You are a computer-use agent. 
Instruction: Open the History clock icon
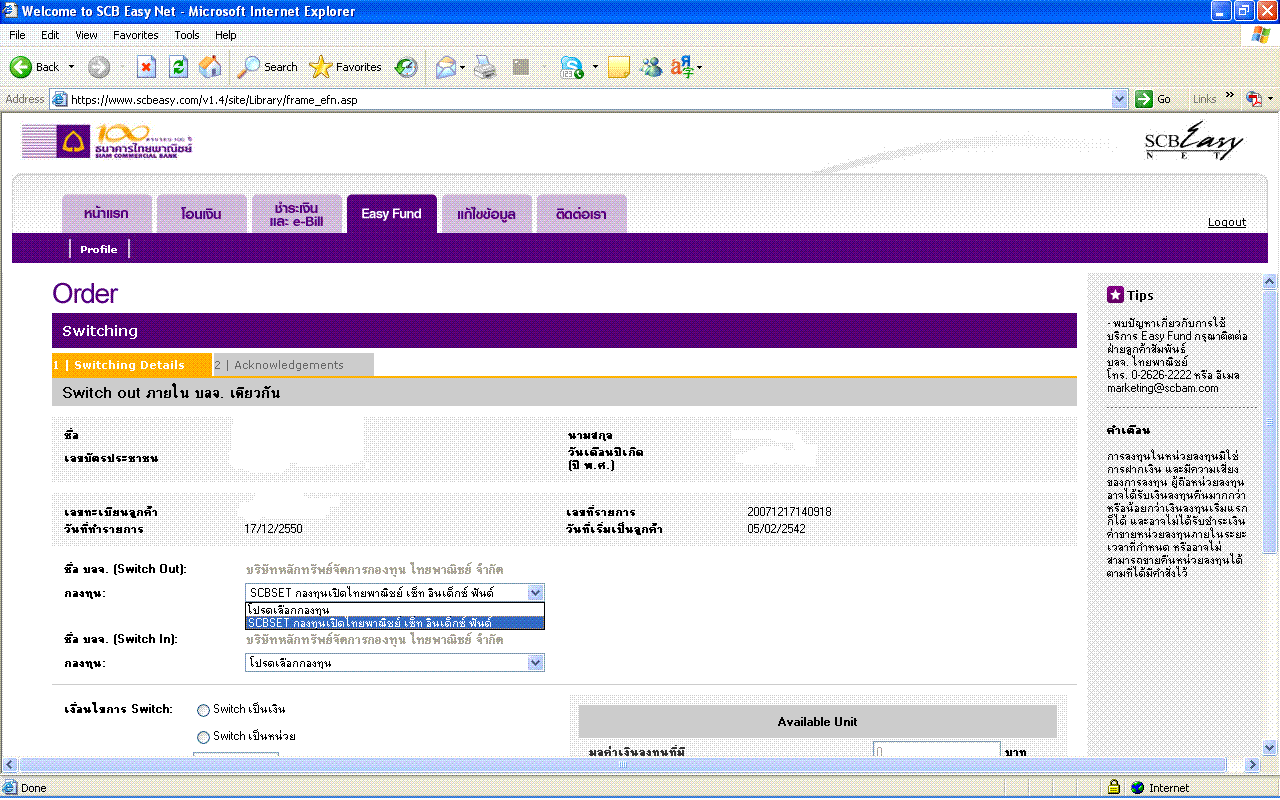coord(405,67)
